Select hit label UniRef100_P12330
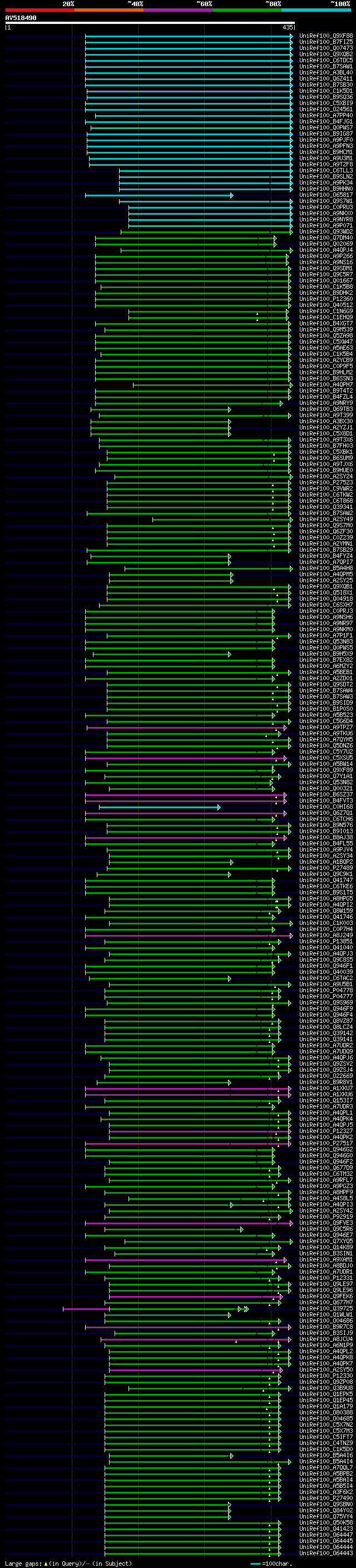This screenshot has height=1568, width=356. [326, 1376]
